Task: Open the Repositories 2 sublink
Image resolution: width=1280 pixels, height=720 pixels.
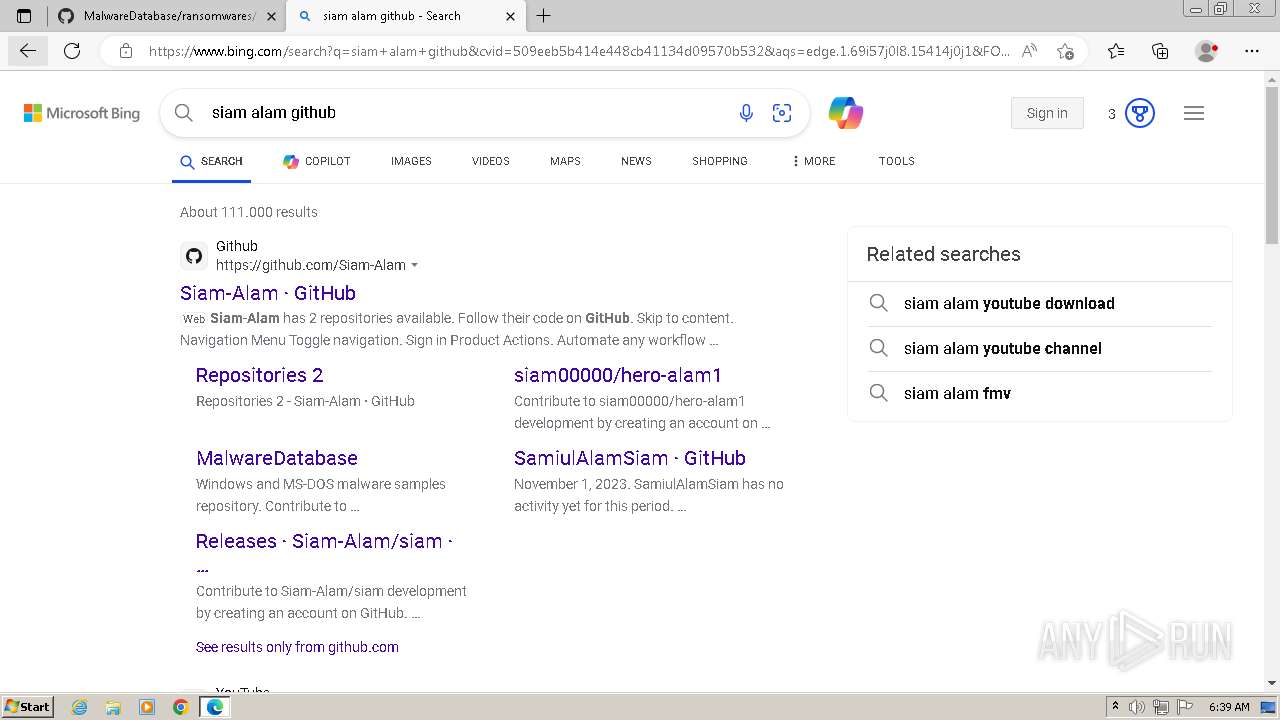Action: tap(260, 375)
